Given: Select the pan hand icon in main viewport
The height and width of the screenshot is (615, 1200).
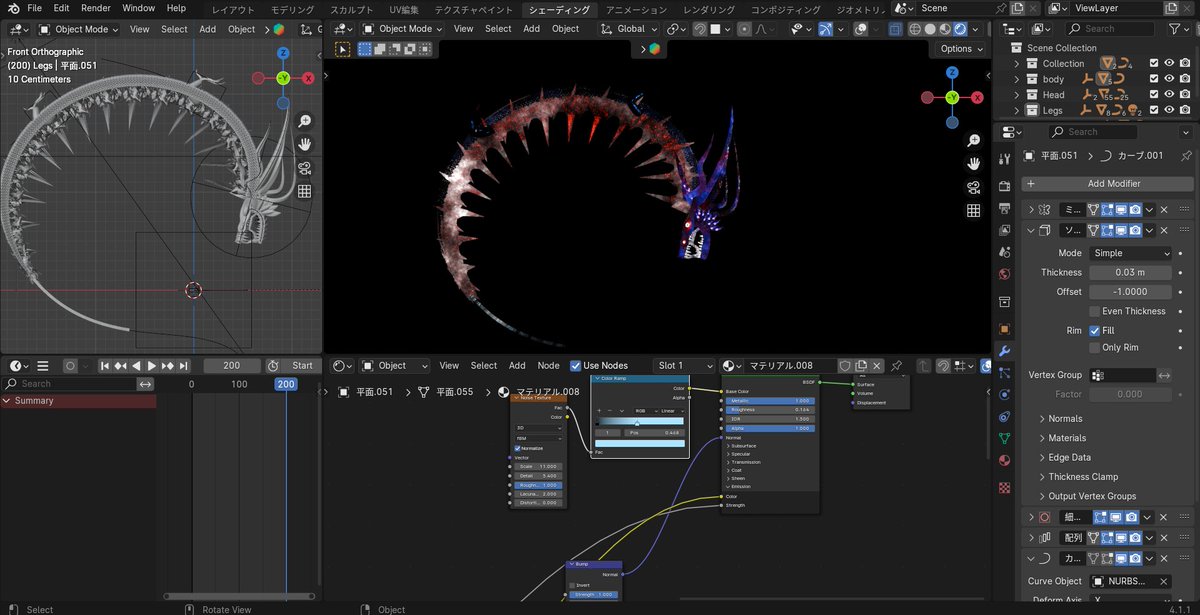Looking at the screenshot, I should tap(973, 164).
